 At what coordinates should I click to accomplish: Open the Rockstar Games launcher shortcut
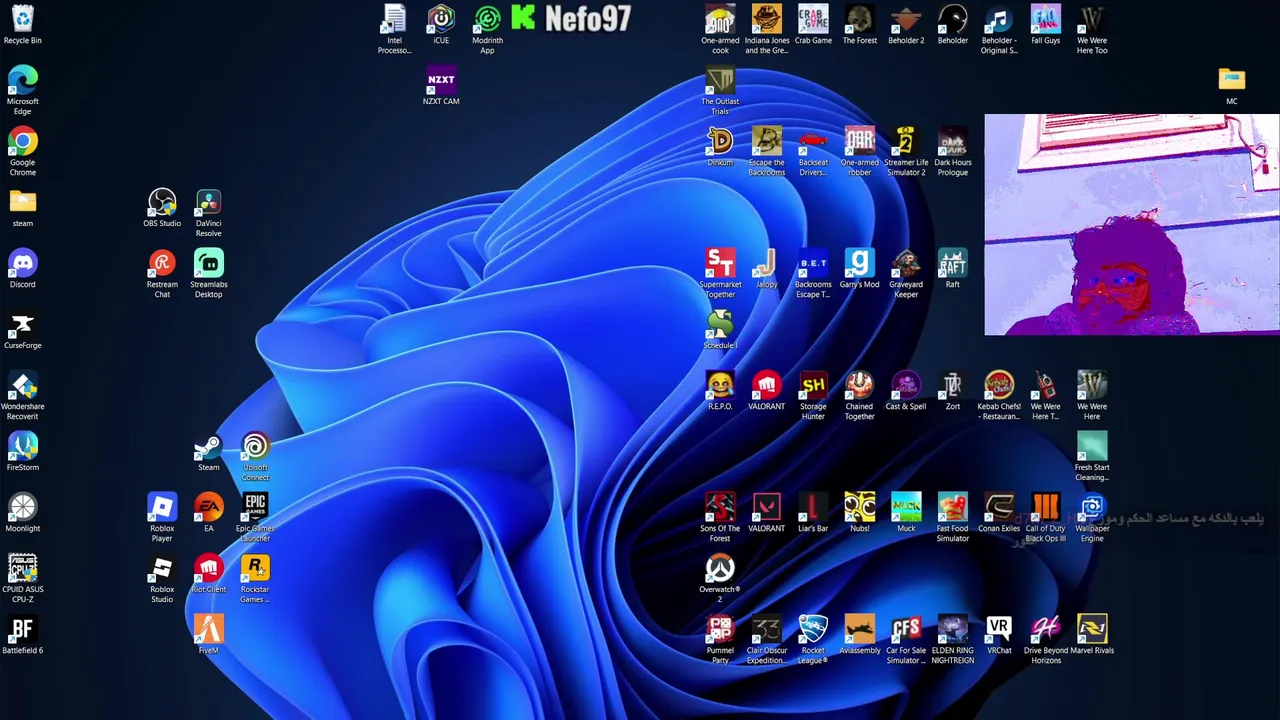255,579
